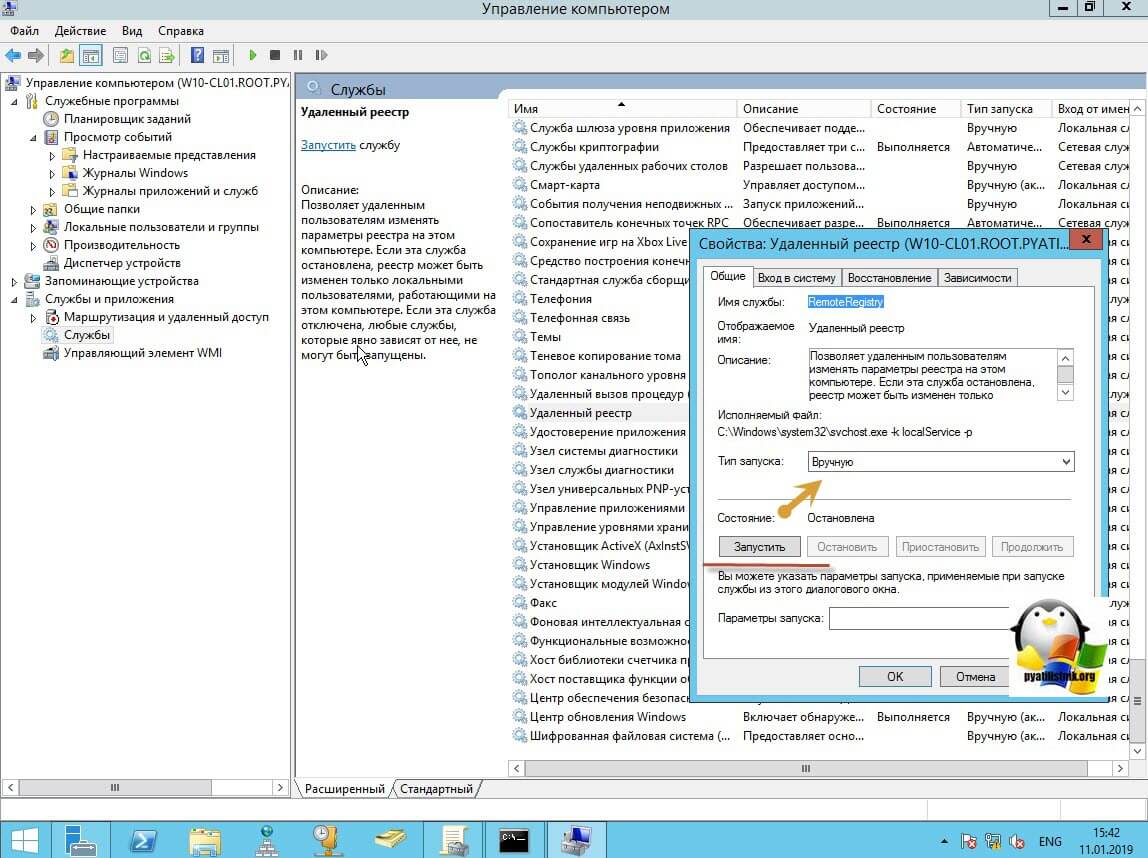Click the blue Help question mark icon

coord(198,55)
